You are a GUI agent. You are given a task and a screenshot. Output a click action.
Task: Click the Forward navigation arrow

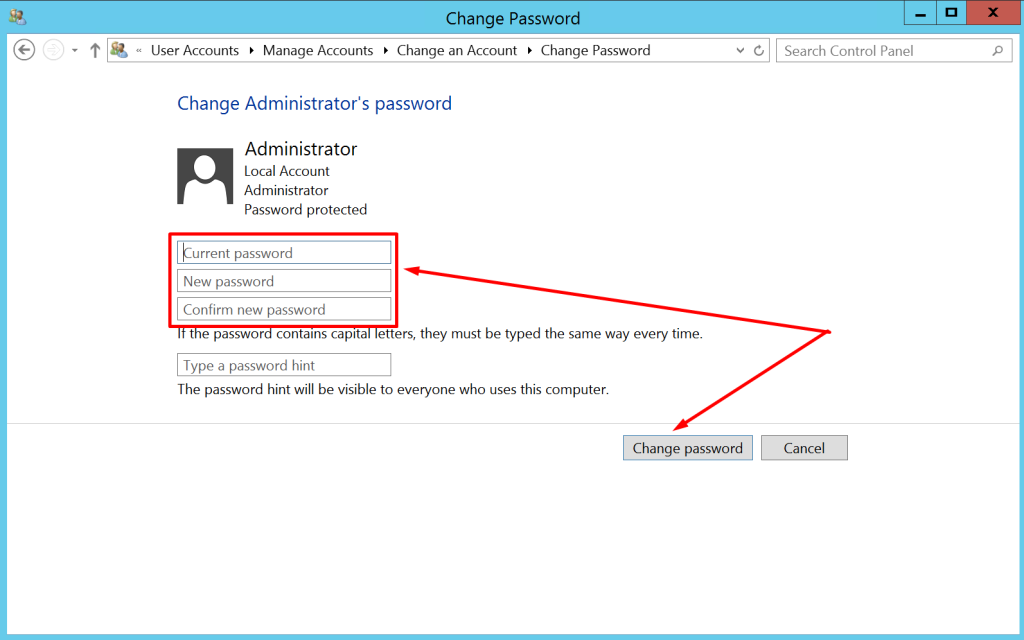coord(54,50)
